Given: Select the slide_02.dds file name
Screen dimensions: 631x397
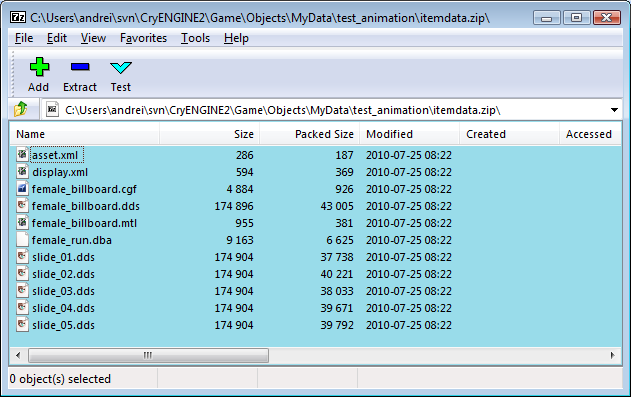Looking at the screenshot, I should click(x=63, y=274).
